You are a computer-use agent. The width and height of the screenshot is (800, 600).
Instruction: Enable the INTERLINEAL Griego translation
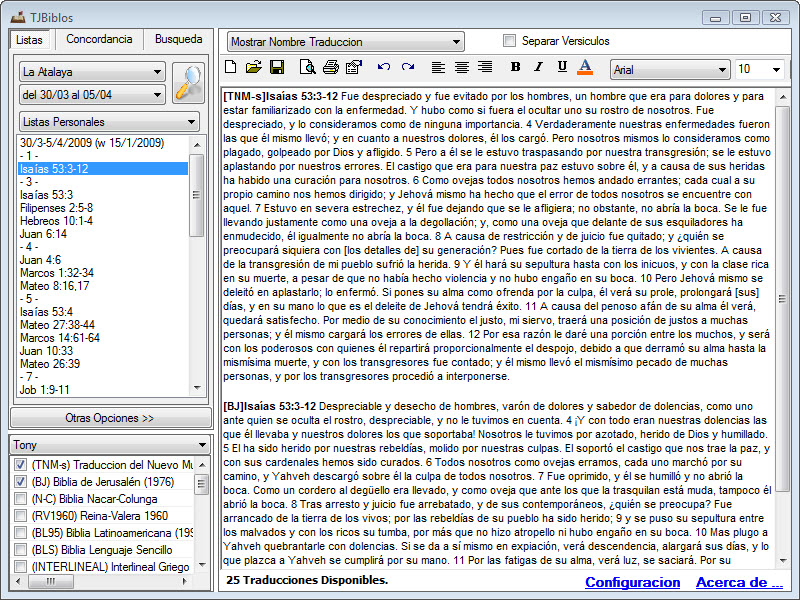20,566
